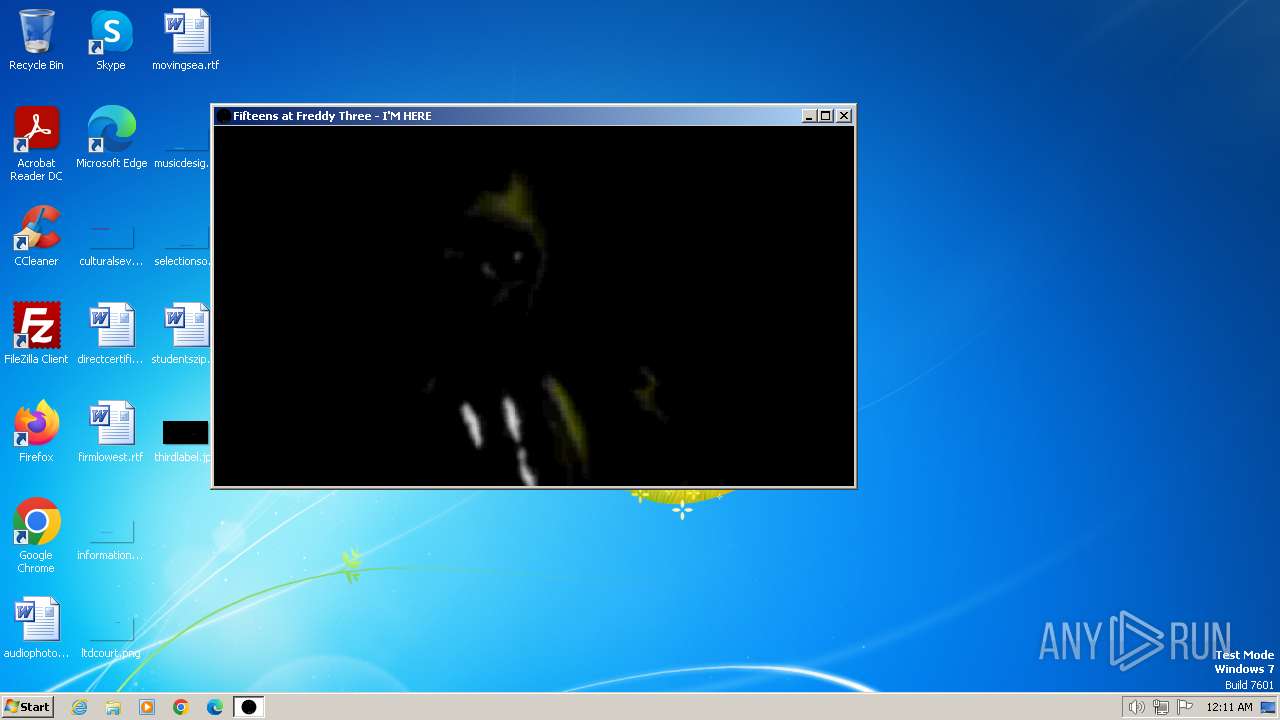Screen dimensions: 1280x720
Task: Click the Action Center flag icon
Action: (x=1185, y=707)
